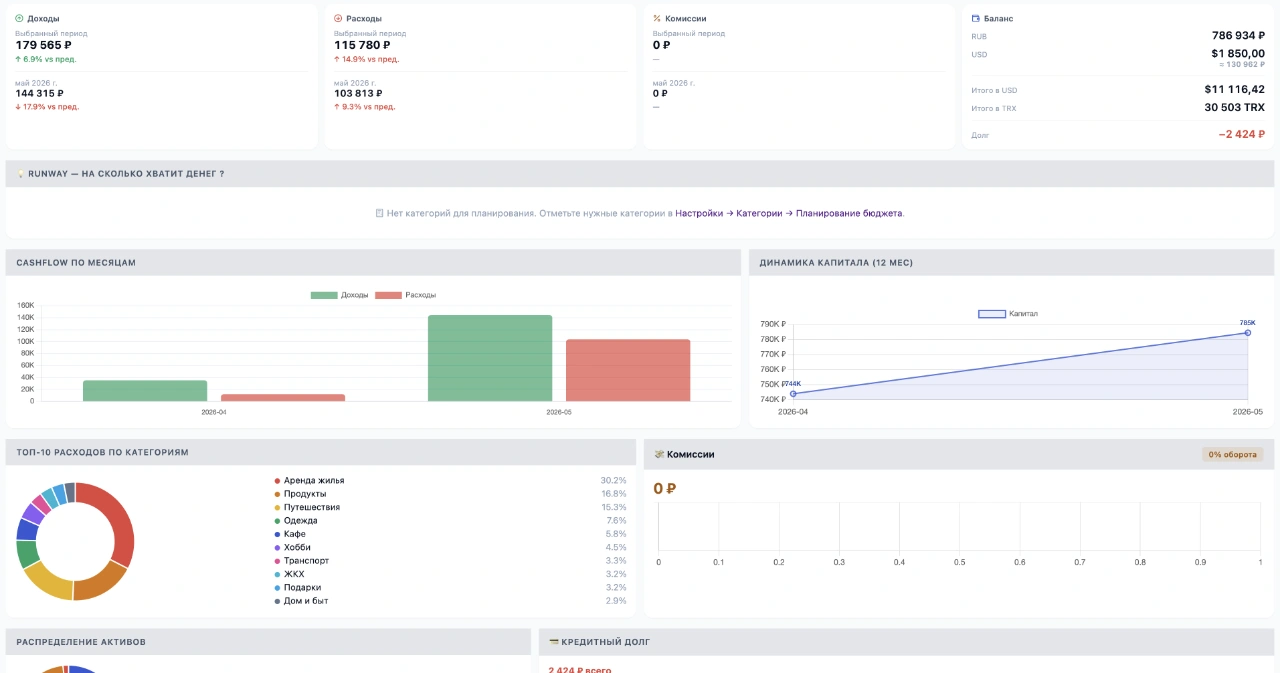
Task: Click the 'Топ-10 расходов по категориям' header
Action: 321,453
